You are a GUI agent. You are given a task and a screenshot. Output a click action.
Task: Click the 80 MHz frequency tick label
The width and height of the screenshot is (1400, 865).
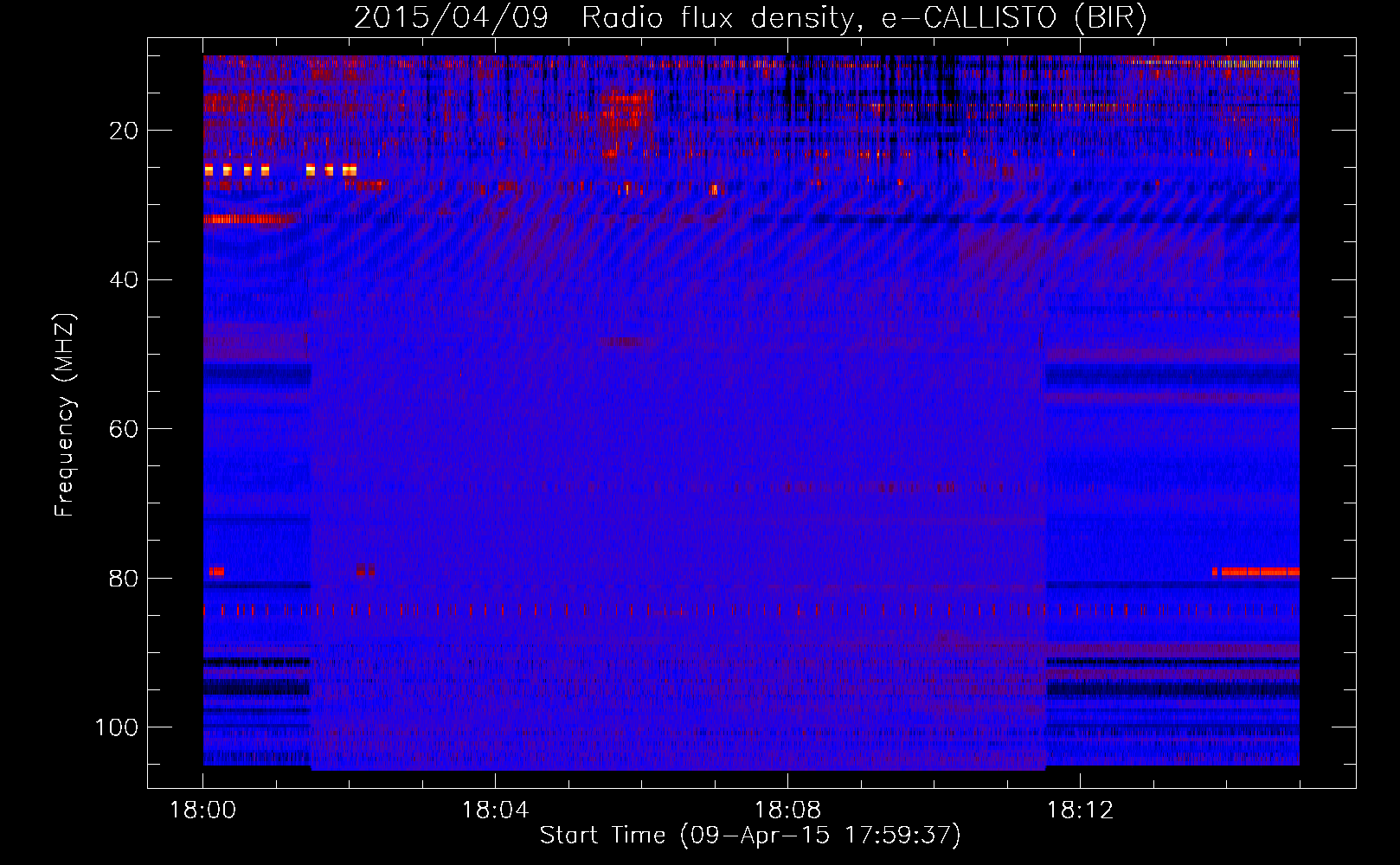coord(124,579)
